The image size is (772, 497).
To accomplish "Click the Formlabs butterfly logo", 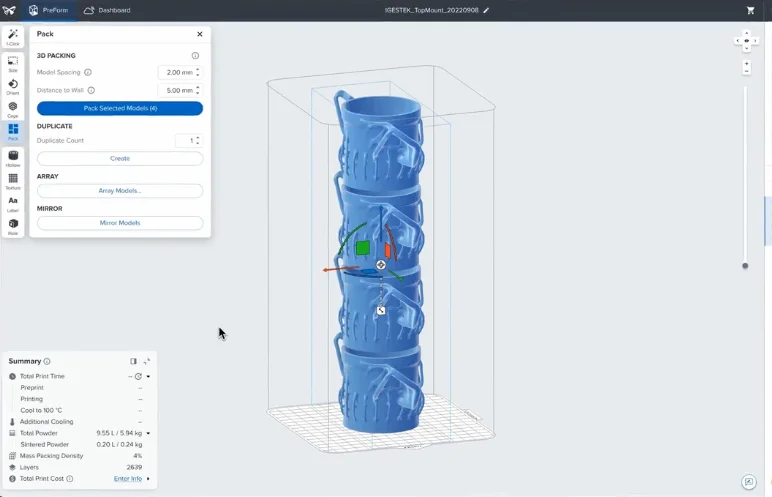I will pos(9,10).
